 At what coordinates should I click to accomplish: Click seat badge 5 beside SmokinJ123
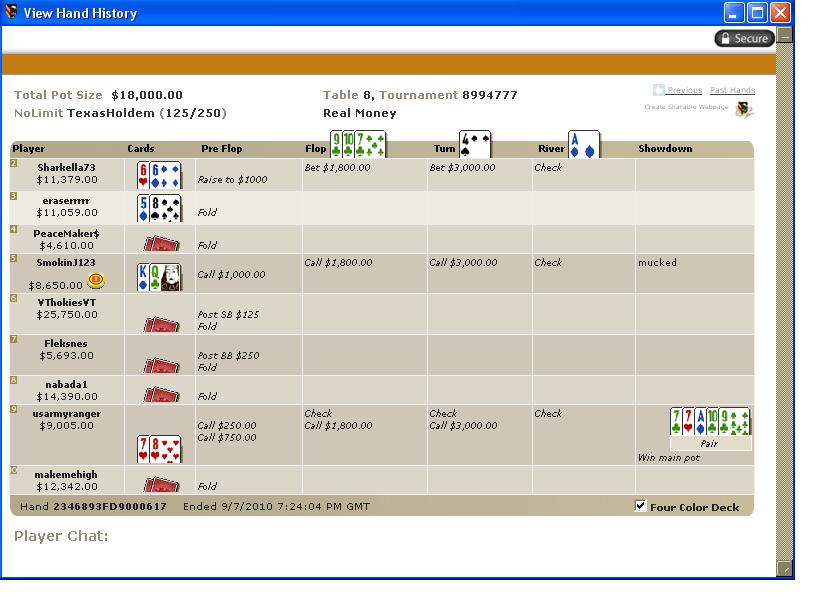pyautogui.click(x=14, y=258)
